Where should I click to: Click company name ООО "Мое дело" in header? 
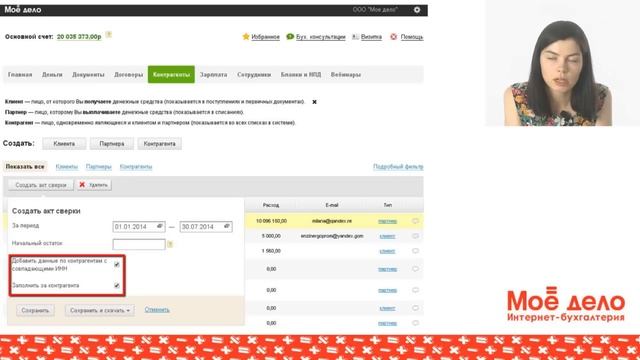pos(375,9)
